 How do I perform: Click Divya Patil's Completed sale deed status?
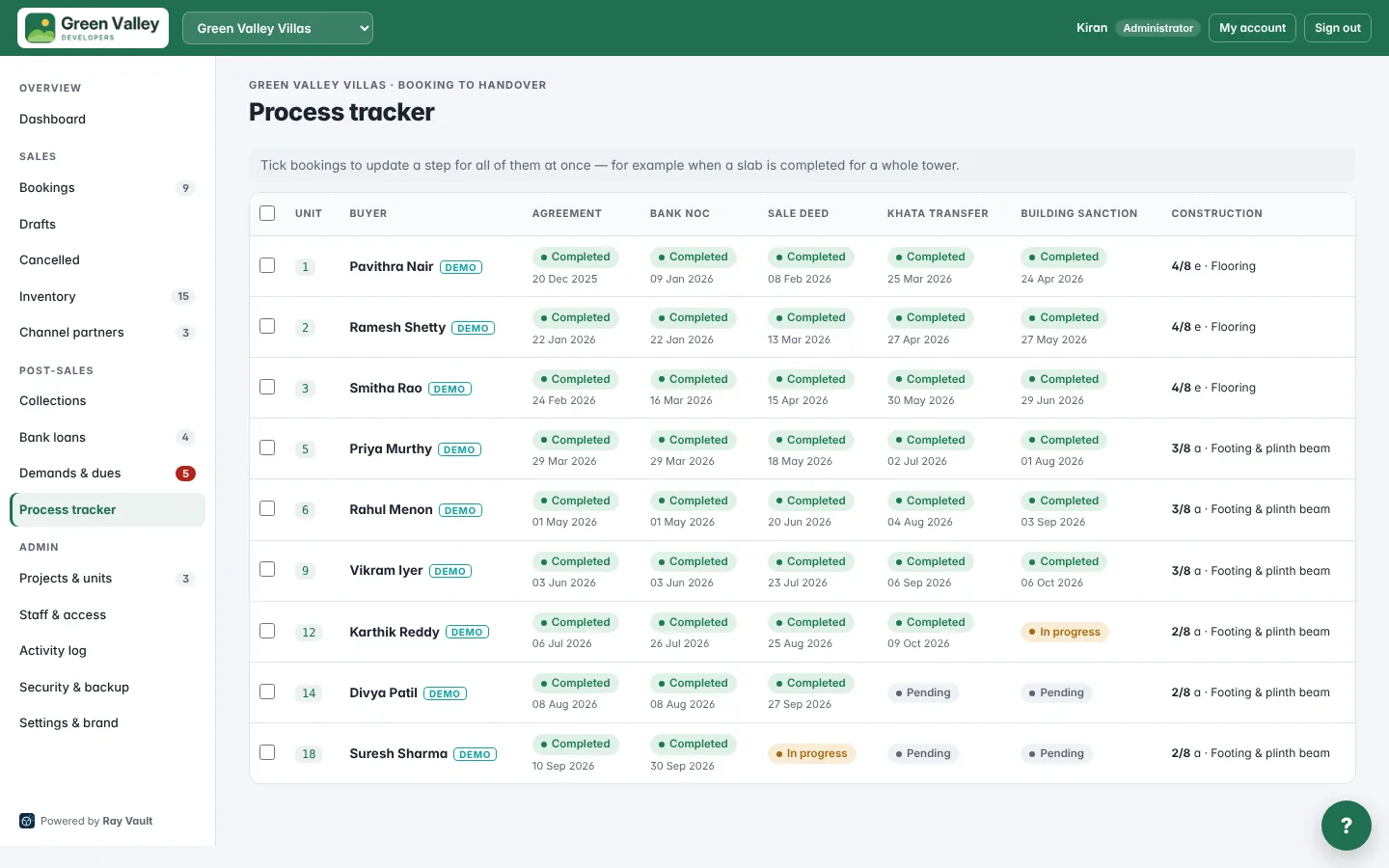(810, 683)
